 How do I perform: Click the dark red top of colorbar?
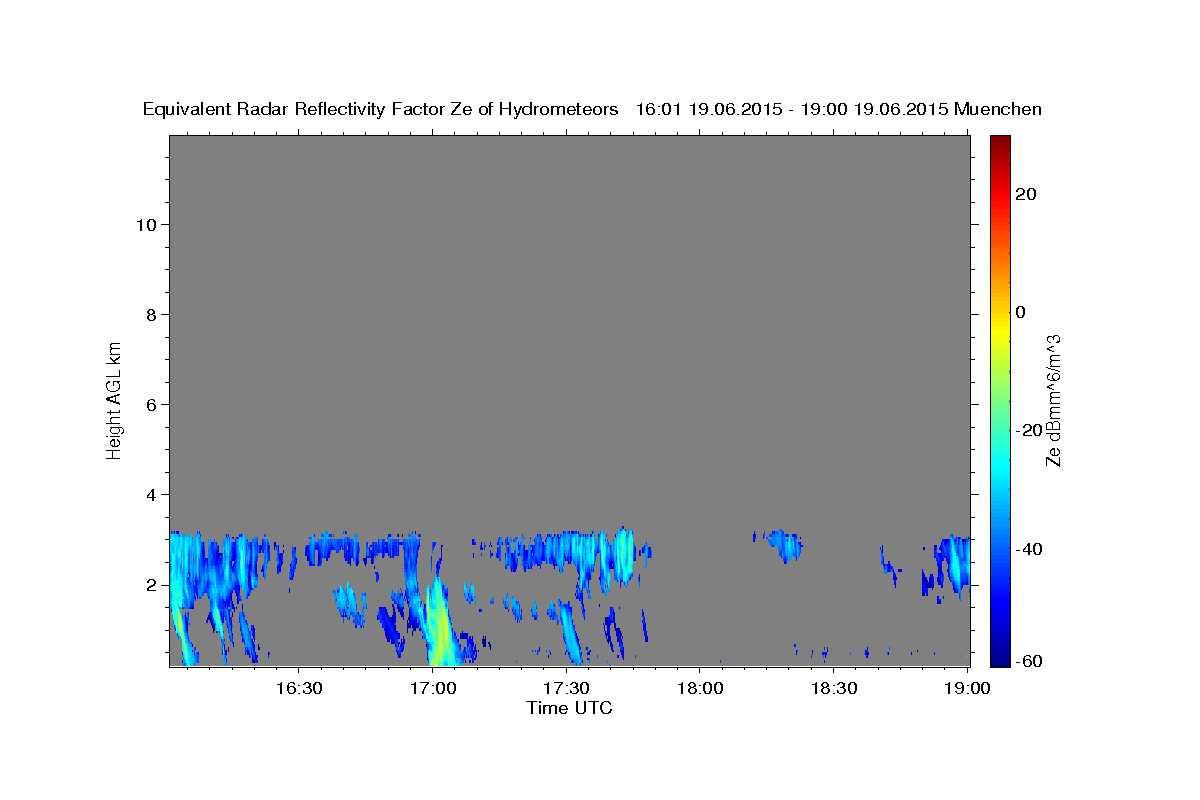pos(1000,142)
